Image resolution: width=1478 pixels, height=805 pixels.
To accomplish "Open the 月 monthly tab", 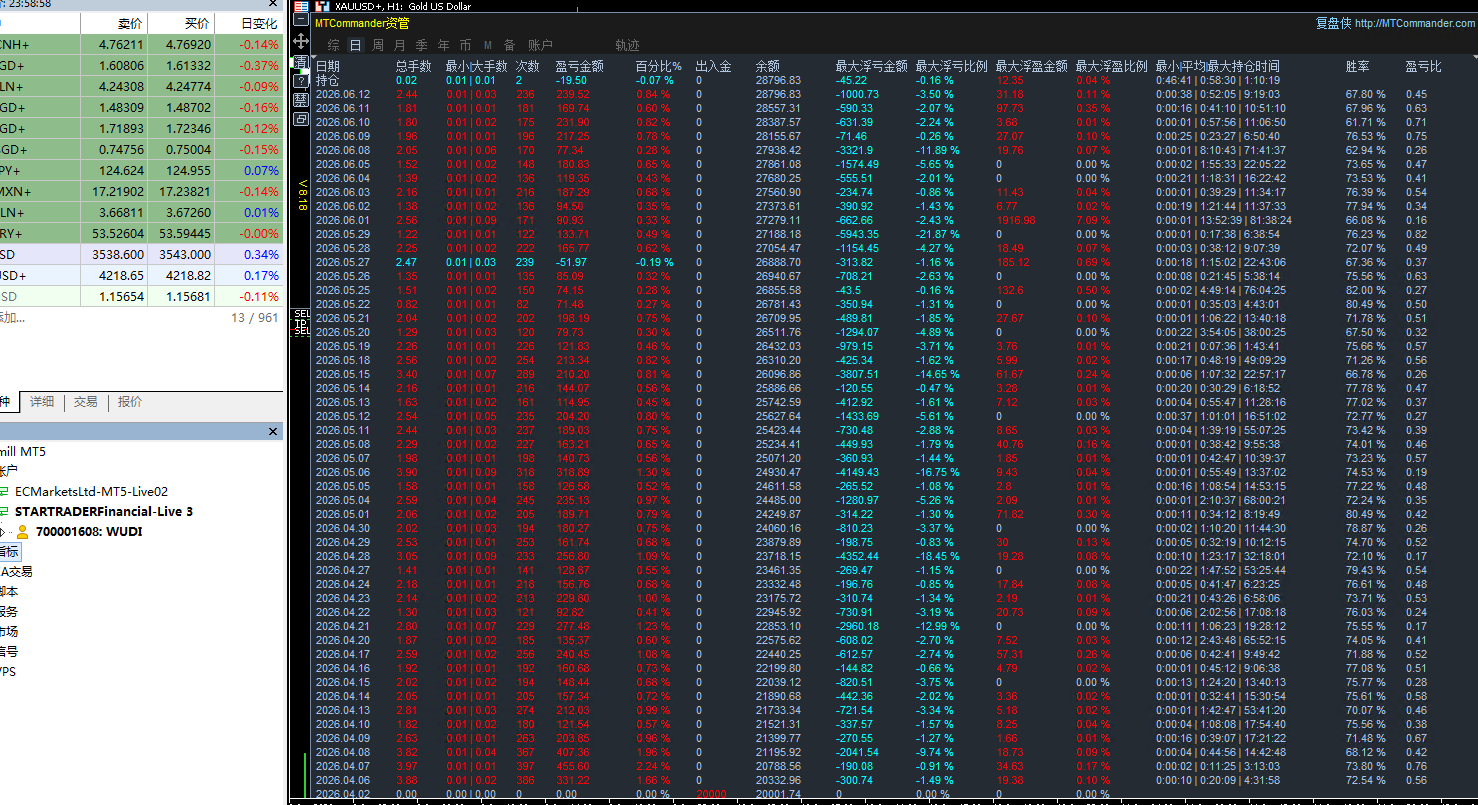I will point(400,45).
